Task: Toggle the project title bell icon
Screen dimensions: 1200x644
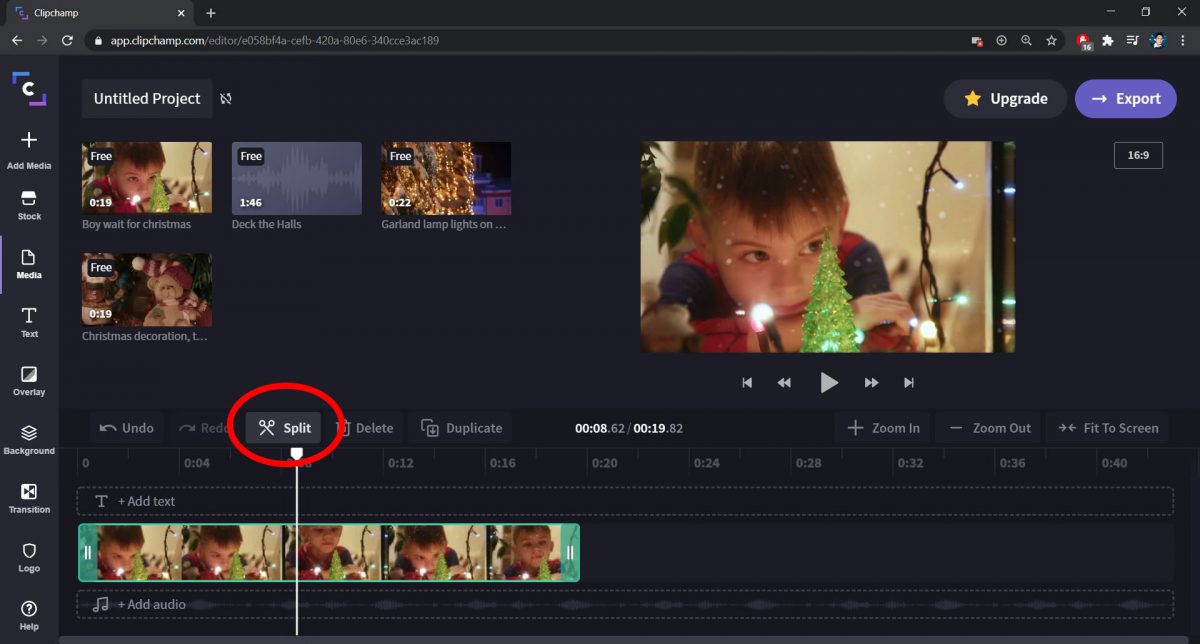Action: click(226, 98)
